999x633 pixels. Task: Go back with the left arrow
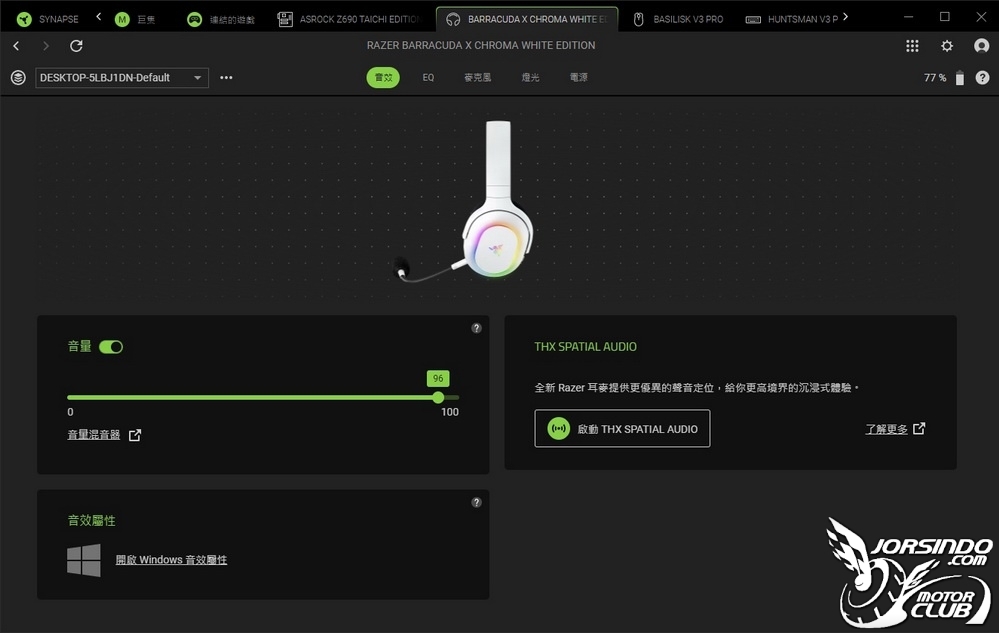pos(17,46)
